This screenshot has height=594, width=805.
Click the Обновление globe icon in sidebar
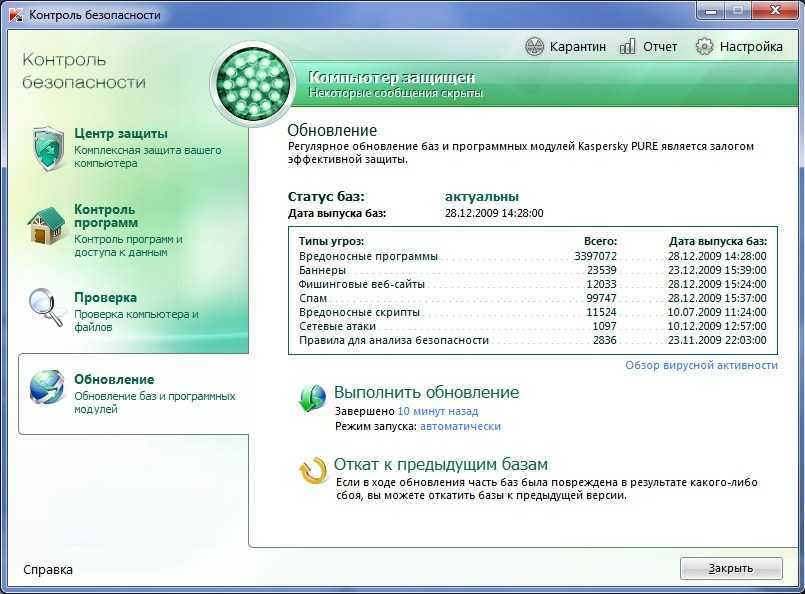(x=47, y=390)
